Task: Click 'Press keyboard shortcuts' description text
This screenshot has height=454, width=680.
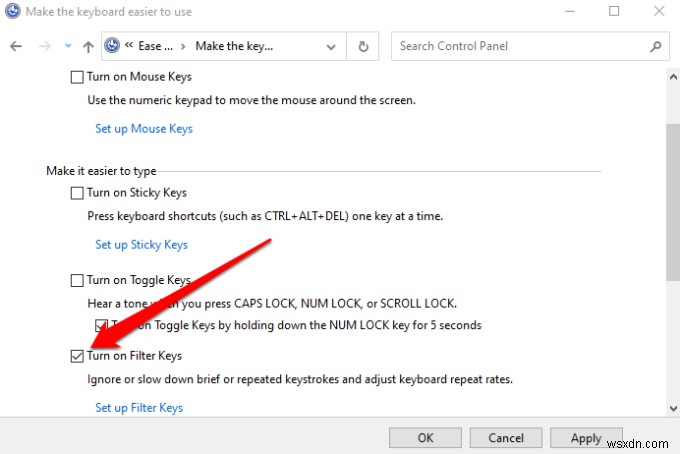Action: tap(265, 216)
